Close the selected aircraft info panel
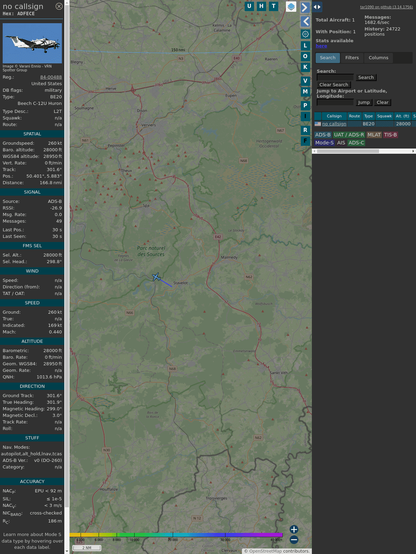This screenshot has width=416, height=554. pyautogui.click(x=59, y=6)
